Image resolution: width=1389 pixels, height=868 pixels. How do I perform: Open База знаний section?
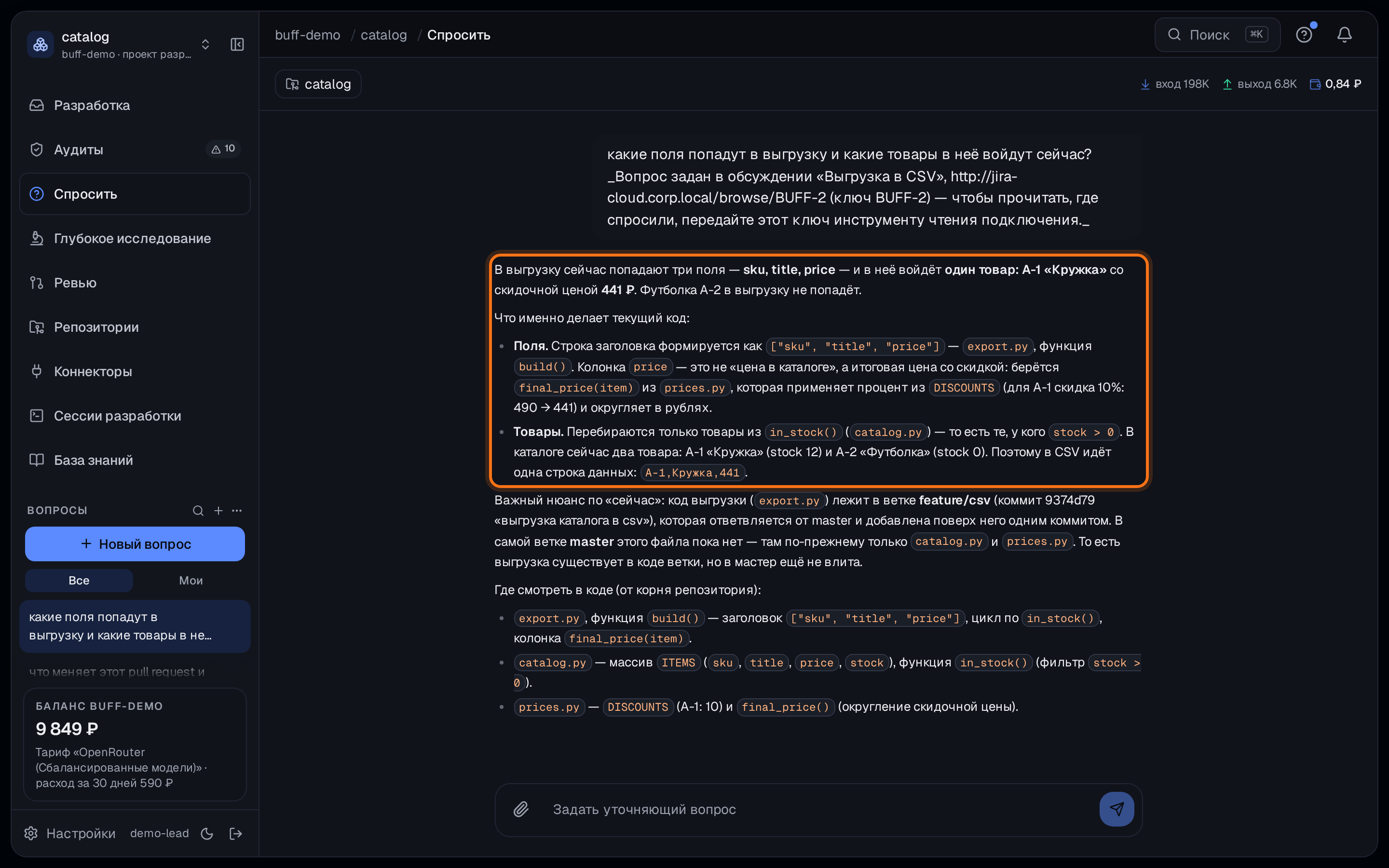coord(135,460)
